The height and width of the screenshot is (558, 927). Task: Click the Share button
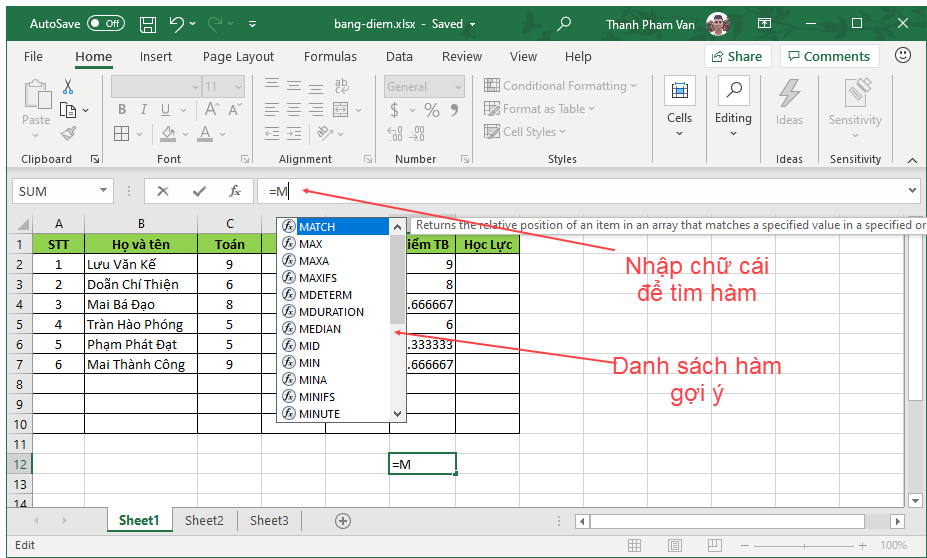point(737,57)
